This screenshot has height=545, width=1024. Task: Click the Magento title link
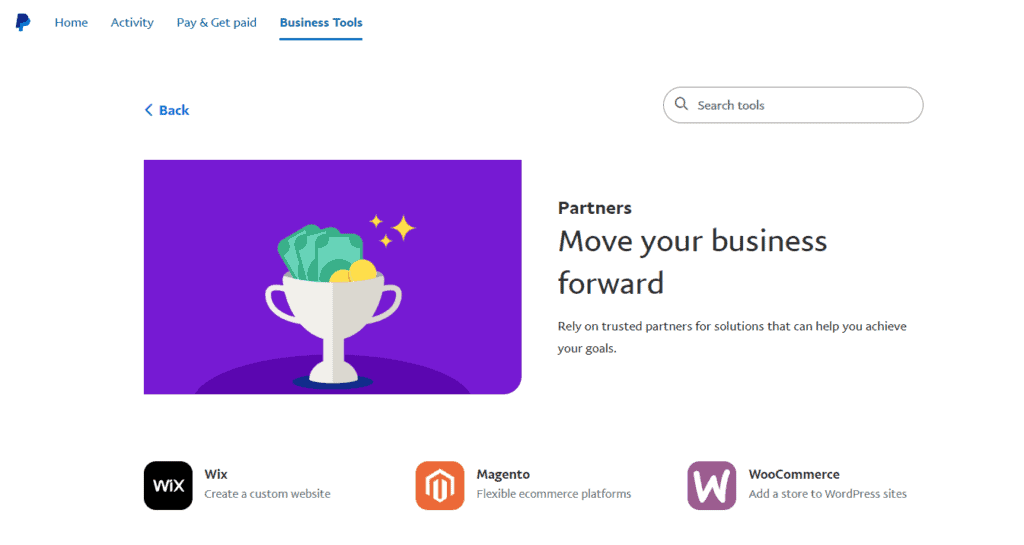[503, 475]
